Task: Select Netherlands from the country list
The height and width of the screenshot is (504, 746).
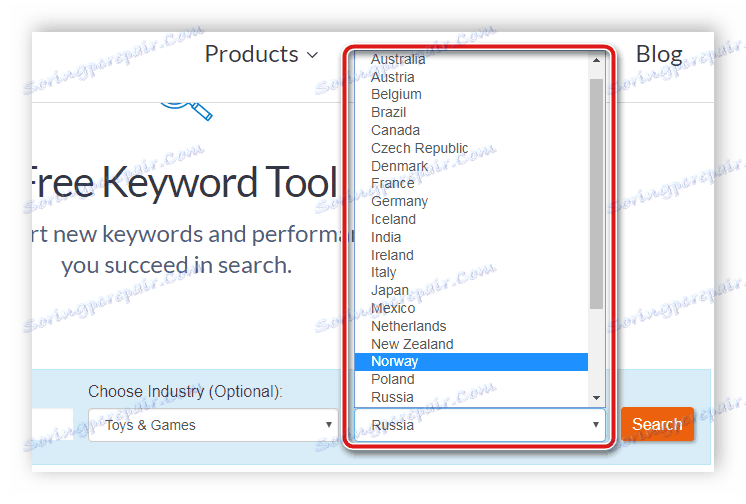Action: 471,326
